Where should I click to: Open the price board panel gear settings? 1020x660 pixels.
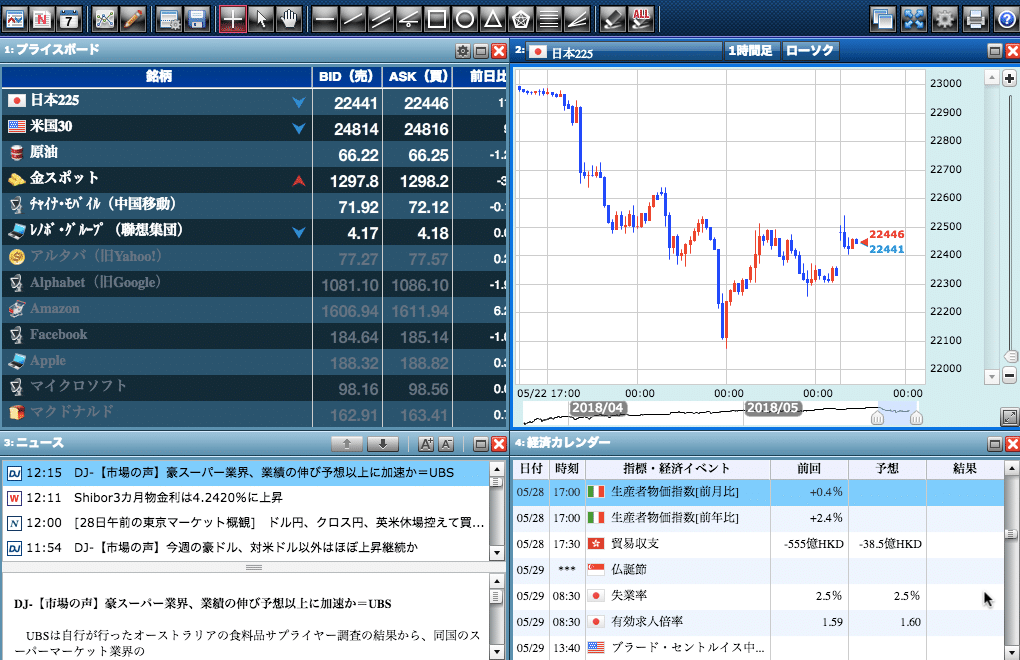tap(463, 51)
